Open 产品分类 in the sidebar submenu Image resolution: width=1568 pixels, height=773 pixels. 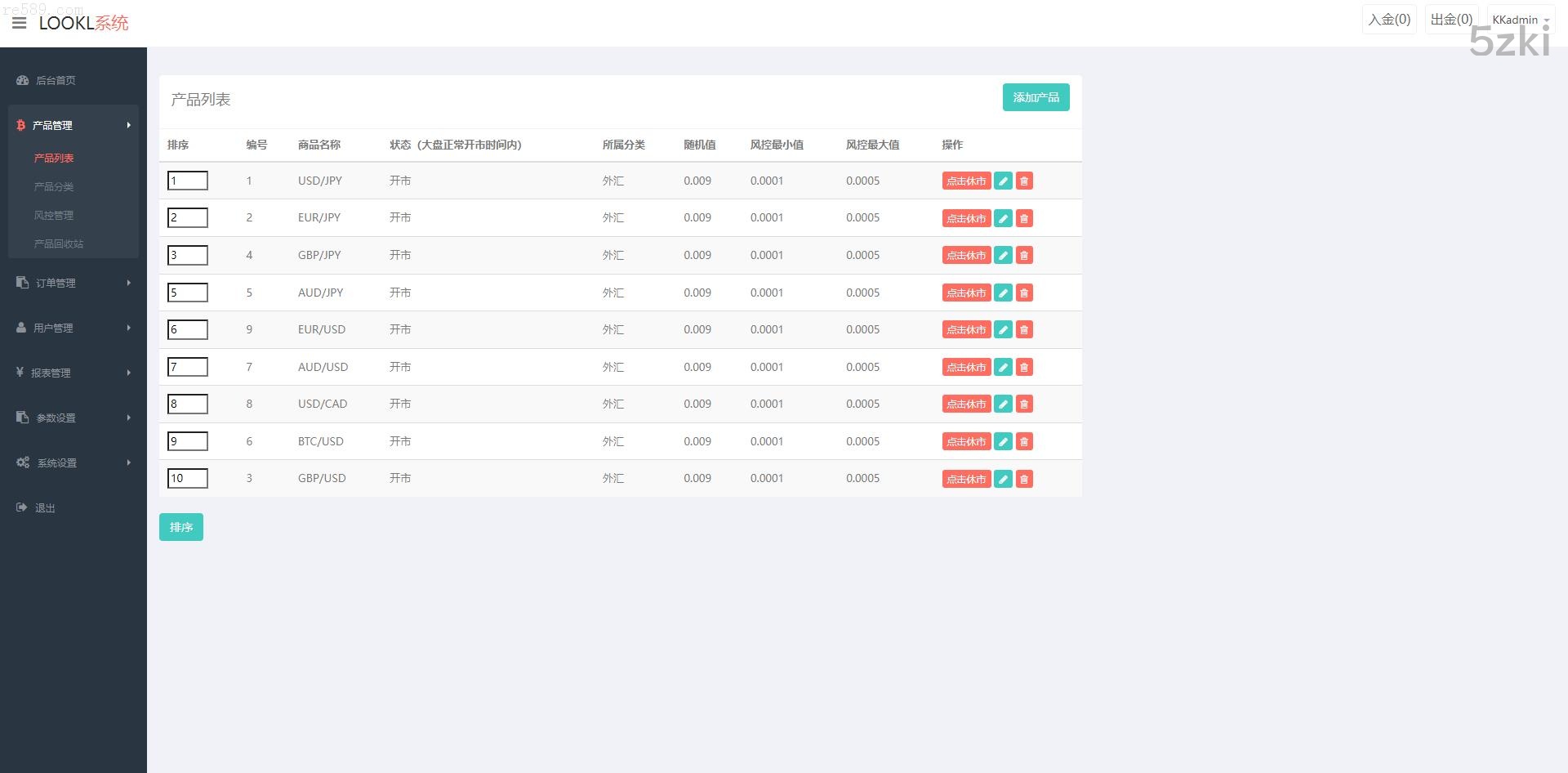click(x=54, y=186)
